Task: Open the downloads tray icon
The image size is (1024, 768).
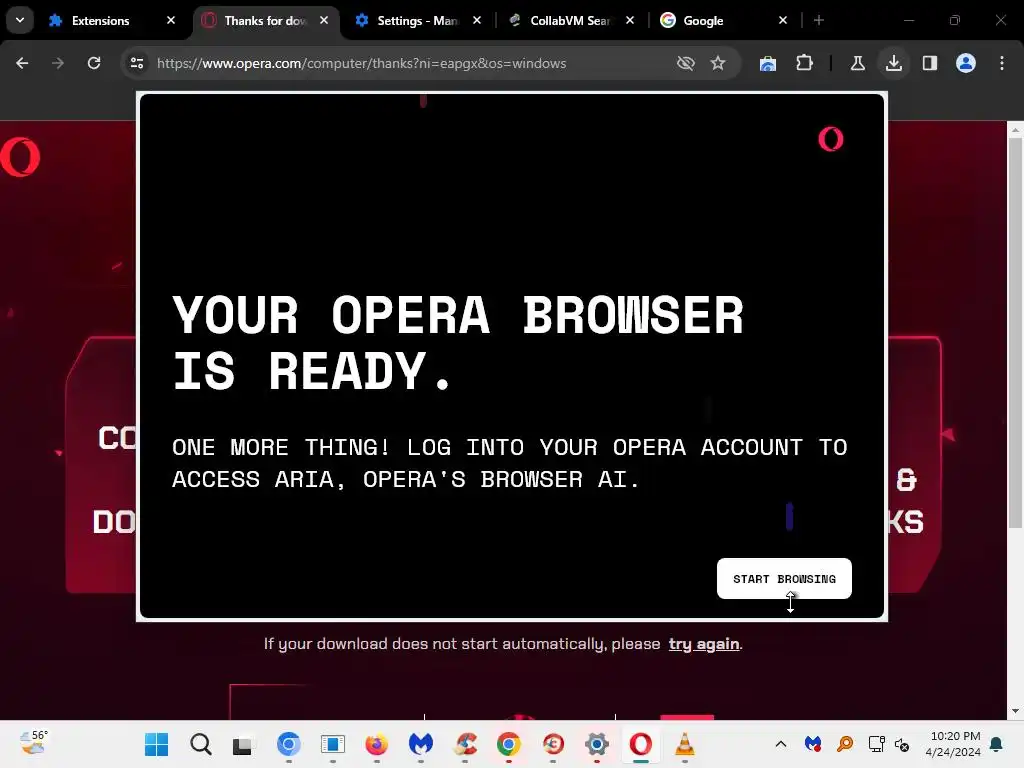Action: [894, 63]
